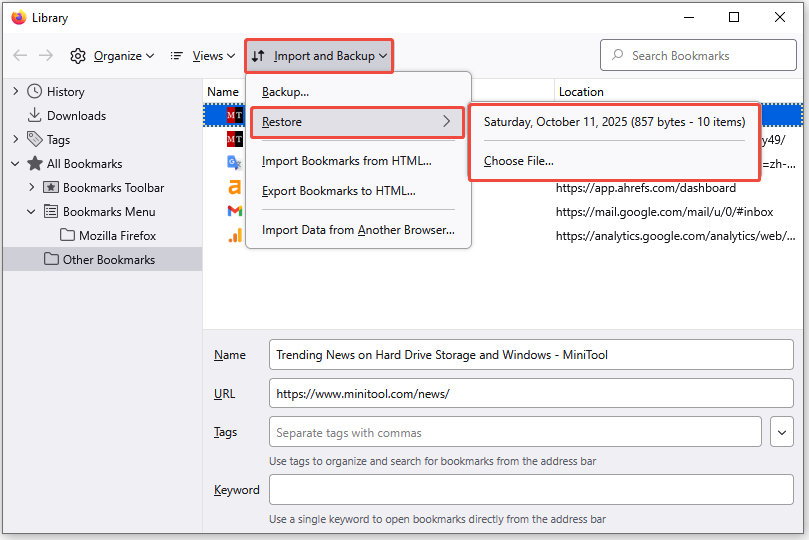Click inside Search Bookmarks field

click(x=698, y=55)
